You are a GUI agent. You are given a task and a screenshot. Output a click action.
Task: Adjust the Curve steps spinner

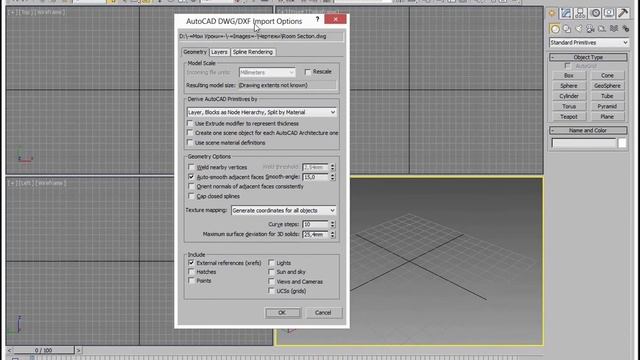332,224
